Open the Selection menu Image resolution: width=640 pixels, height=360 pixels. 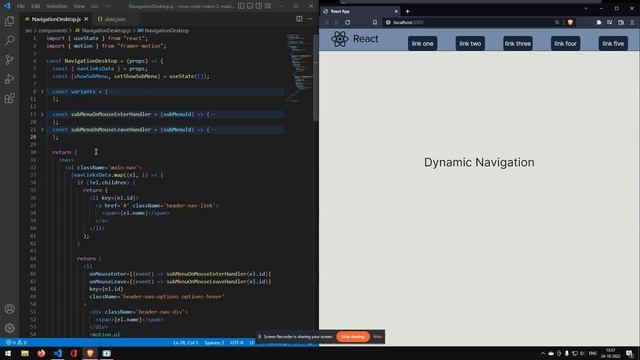56,6
